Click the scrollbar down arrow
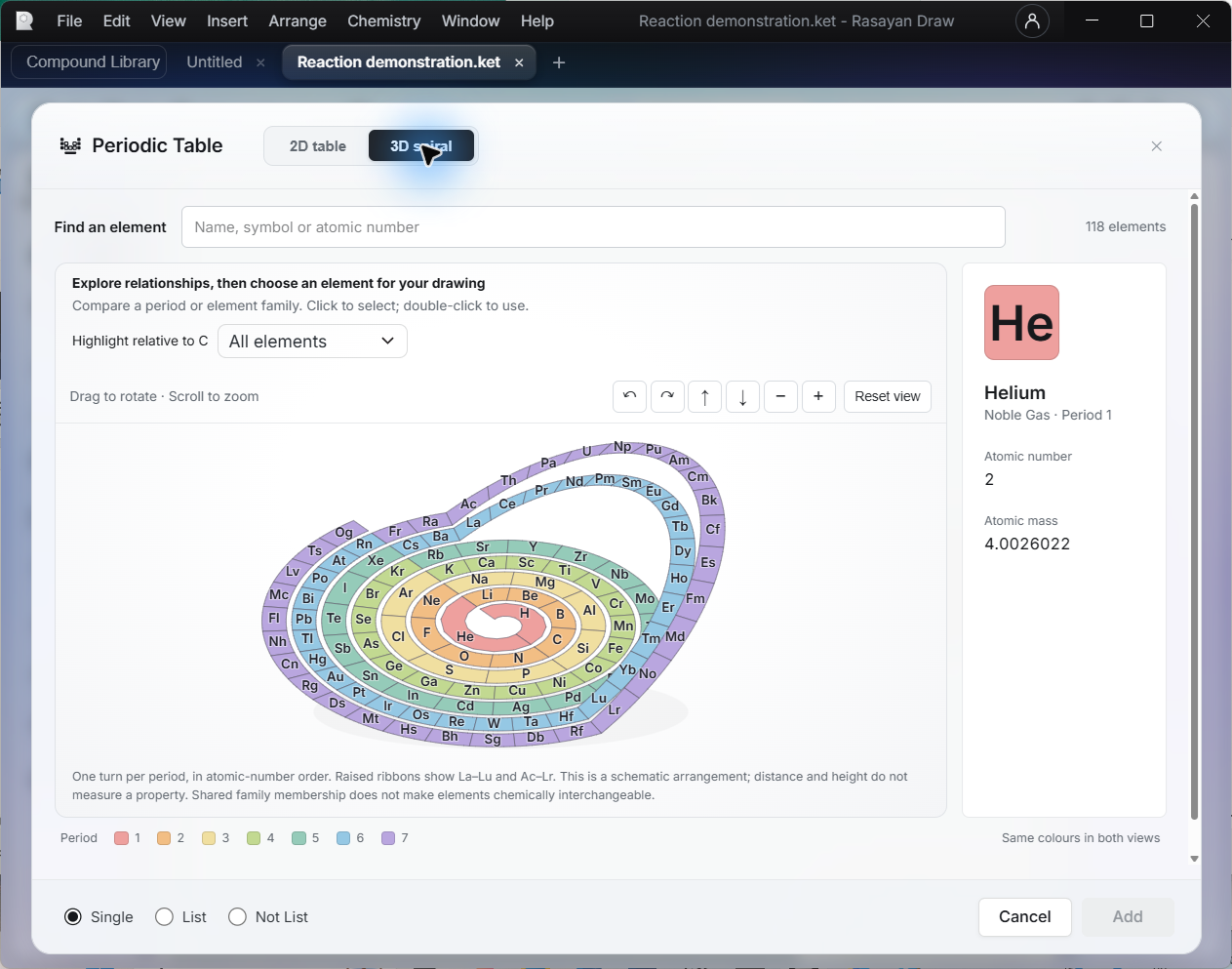The width and height of the screenshot is (1232, 969). click(x=1194, y=859)
